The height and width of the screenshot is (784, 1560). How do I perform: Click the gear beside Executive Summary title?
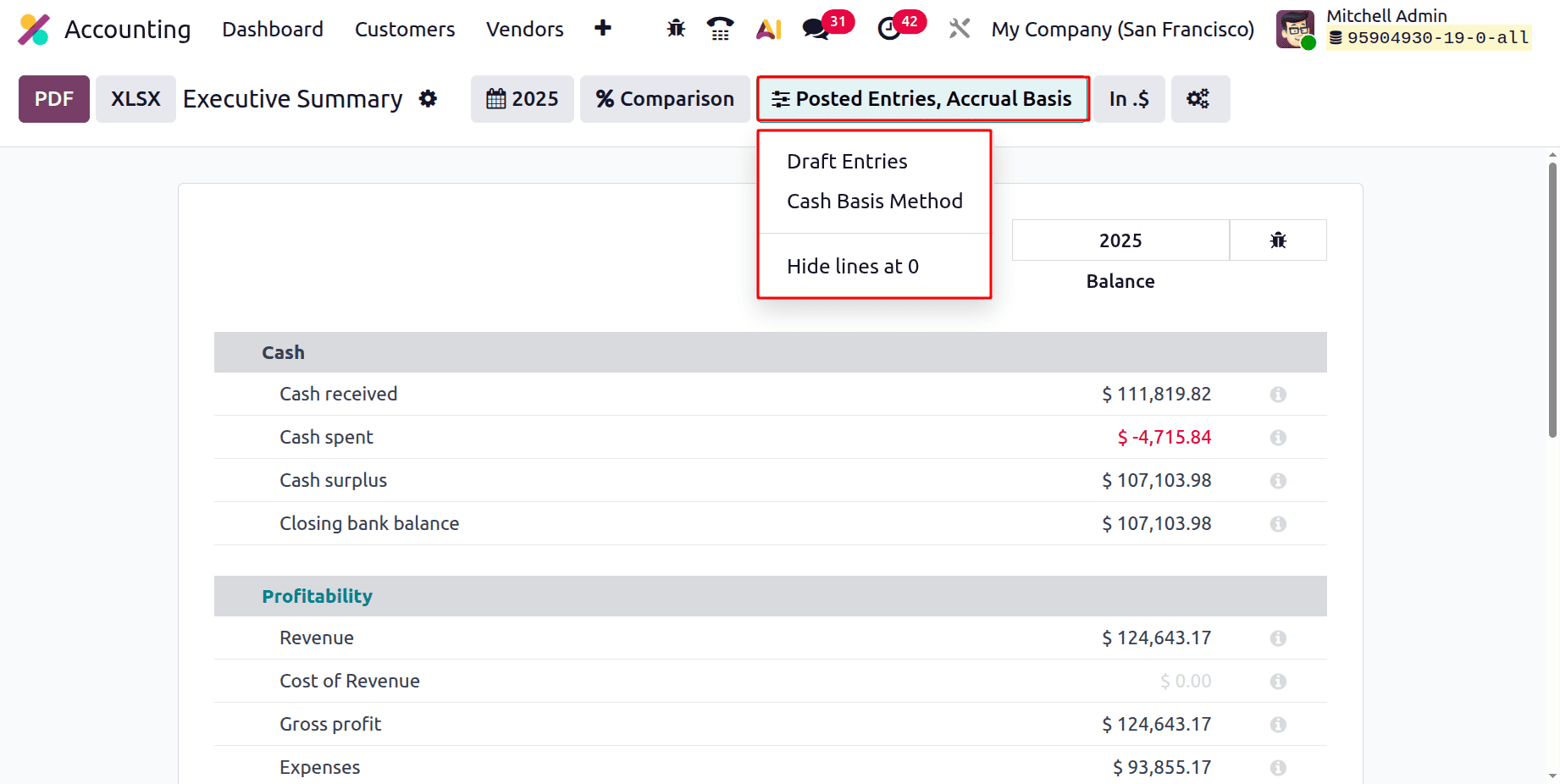428,99
